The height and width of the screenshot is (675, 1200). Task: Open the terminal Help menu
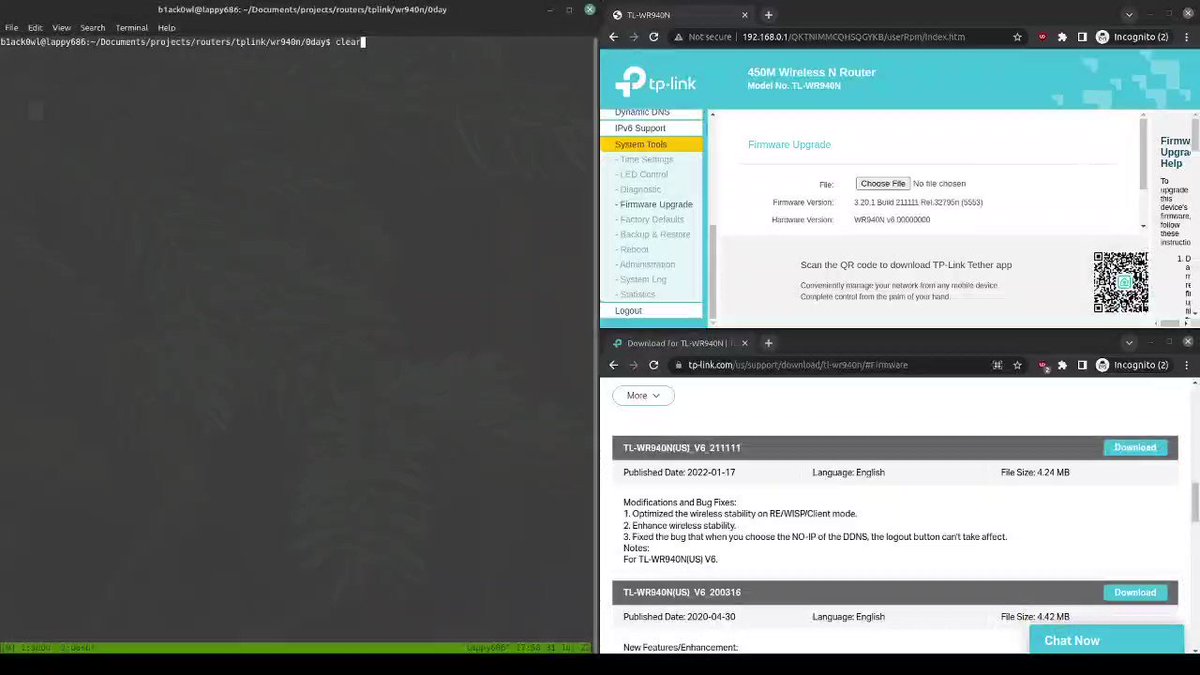[166, 28]
